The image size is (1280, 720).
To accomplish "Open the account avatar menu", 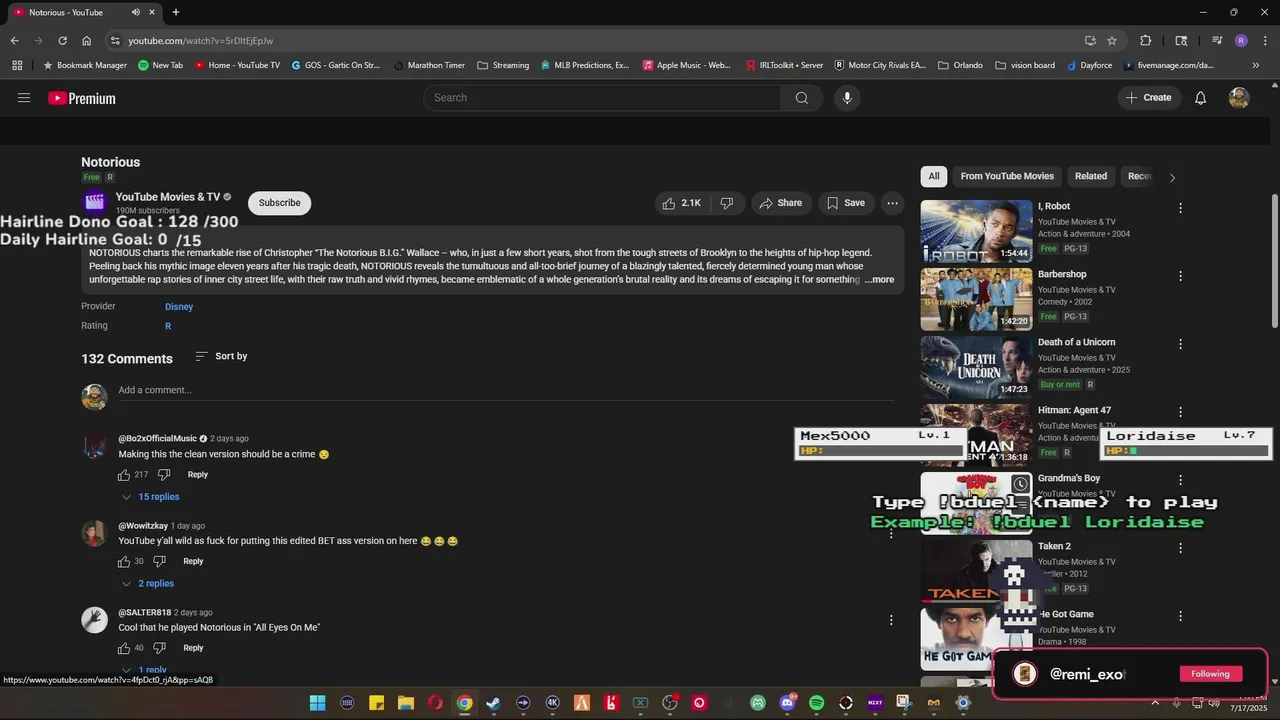I will coord(1239,98).
